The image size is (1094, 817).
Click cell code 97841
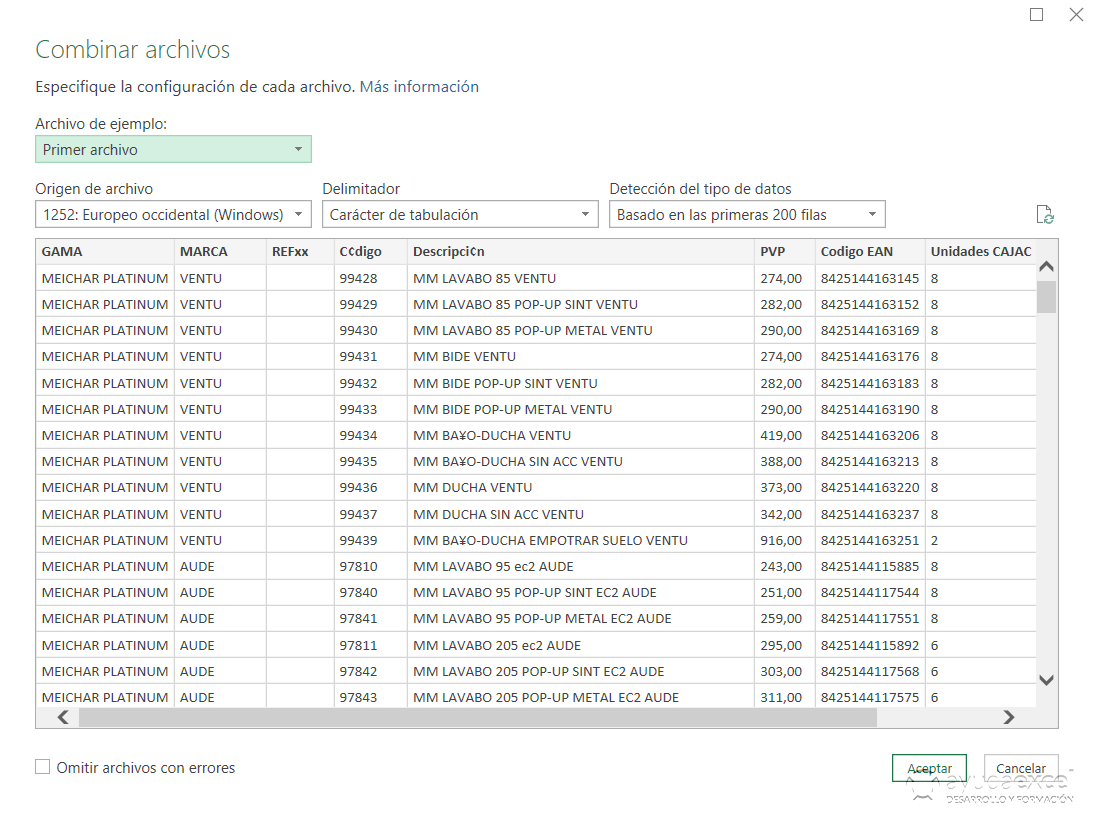[370, 619]
